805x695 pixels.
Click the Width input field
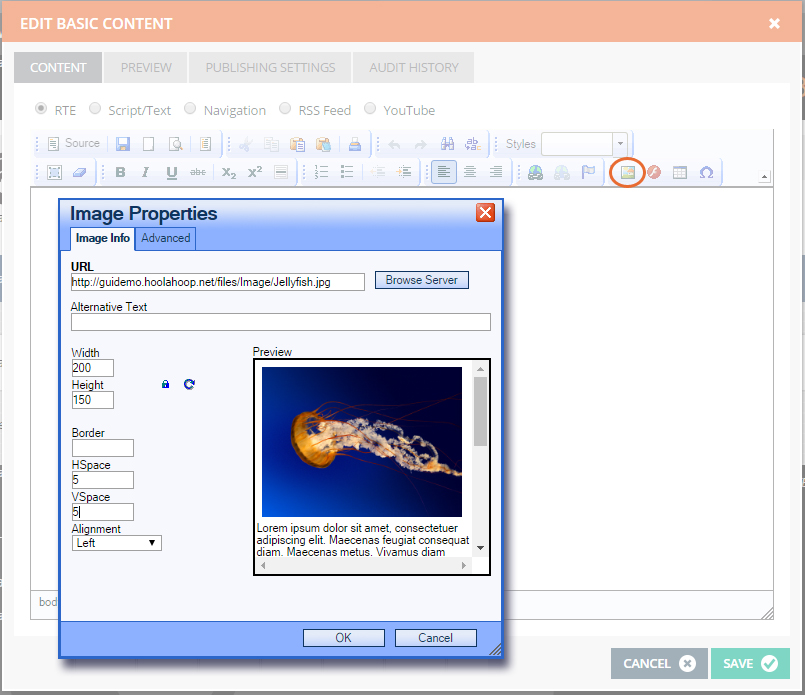[x=92, y=368]
